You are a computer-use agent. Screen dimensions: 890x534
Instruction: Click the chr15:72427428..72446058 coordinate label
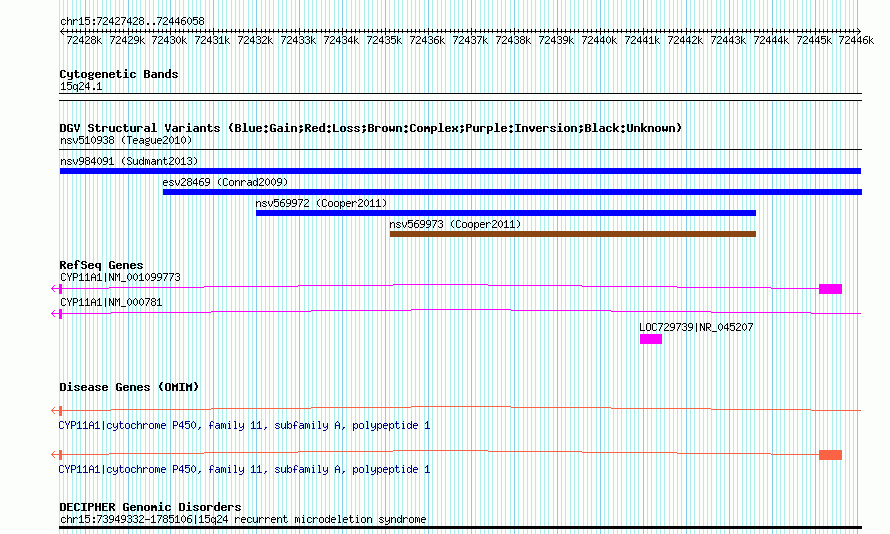coord(132,21)
